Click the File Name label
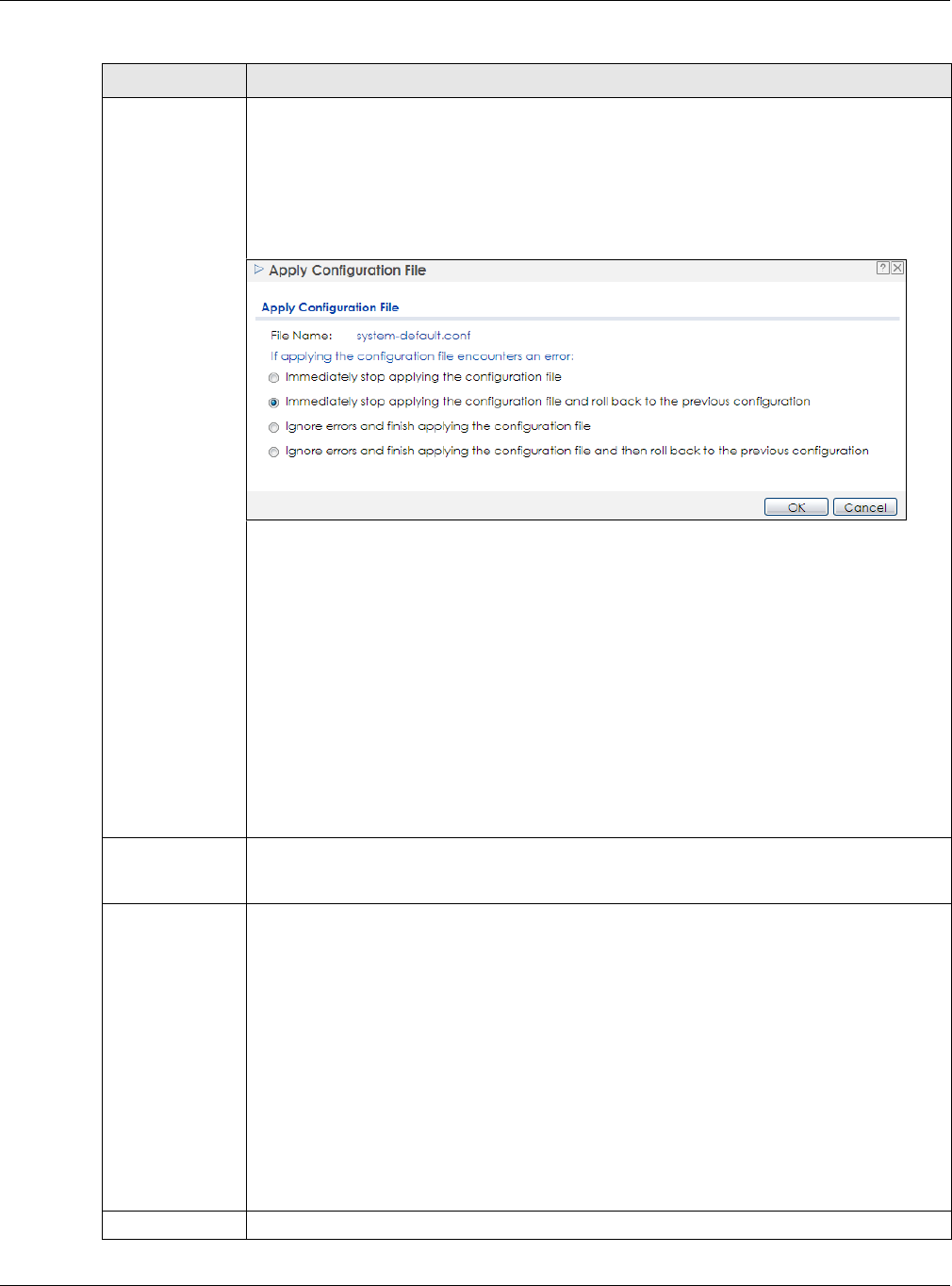Image resolution: width=952 pixels, height=1286 pixels. tap(302, 336)
